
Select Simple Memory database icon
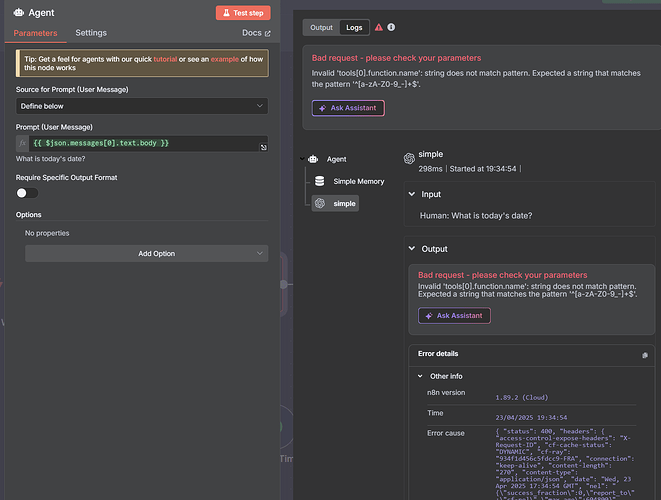click(x=320, y=181)
